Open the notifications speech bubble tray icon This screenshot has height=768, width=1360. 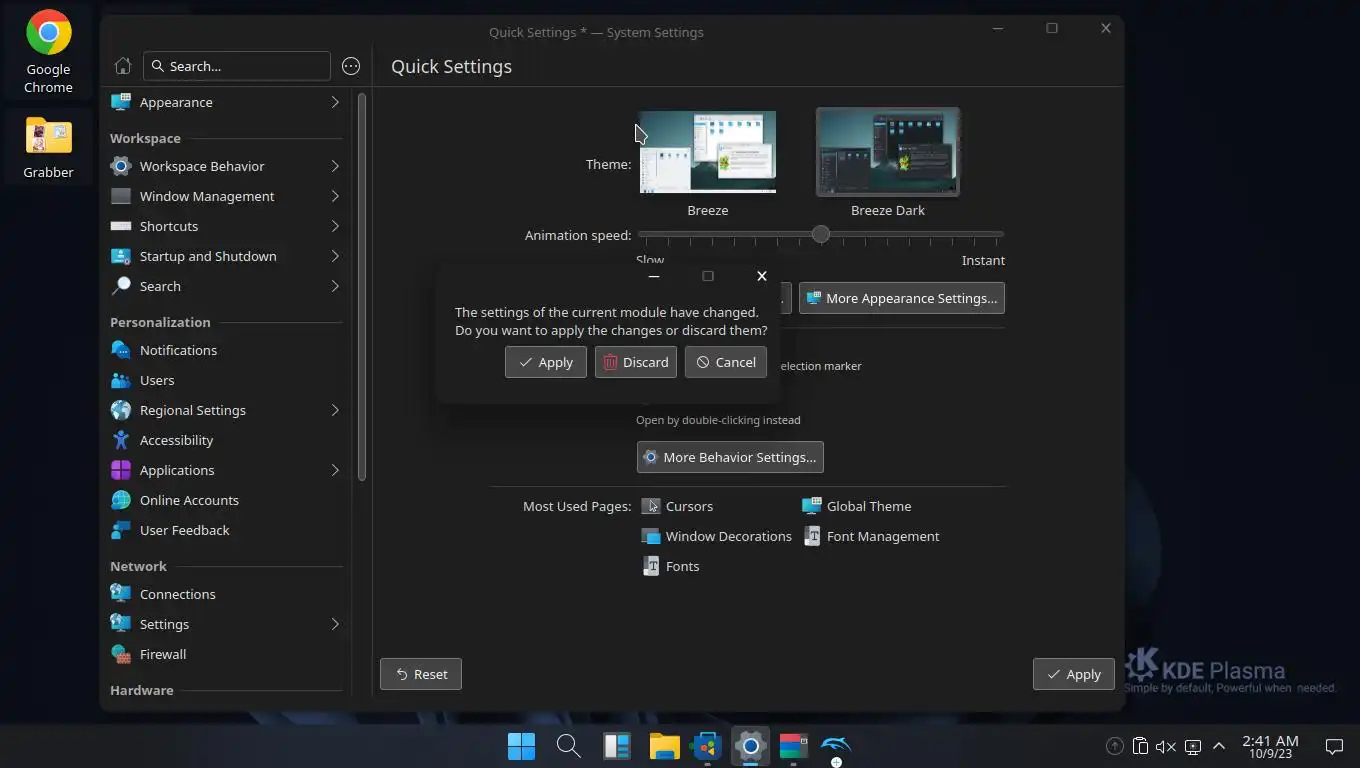pos(1334,746)
